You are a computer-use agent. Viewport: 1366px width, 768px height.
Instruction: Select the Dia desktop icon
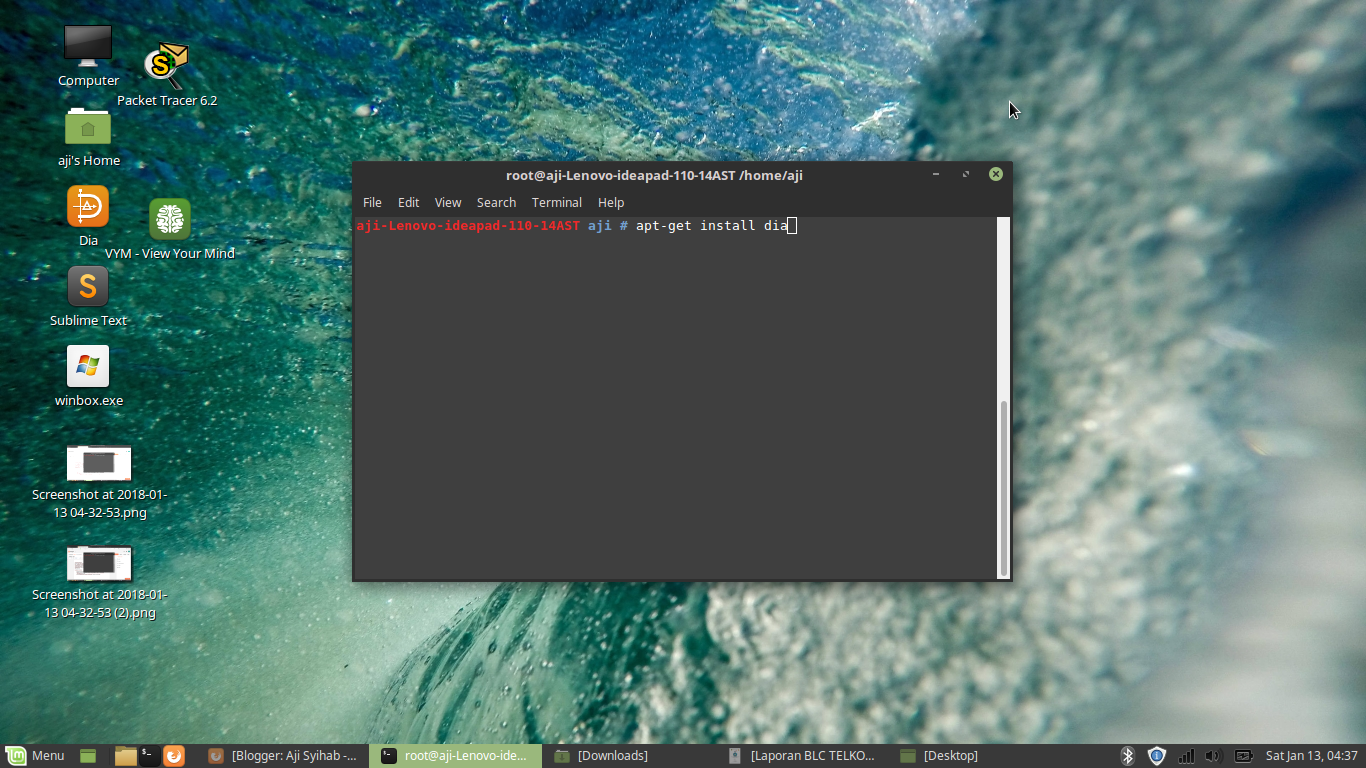88,215
